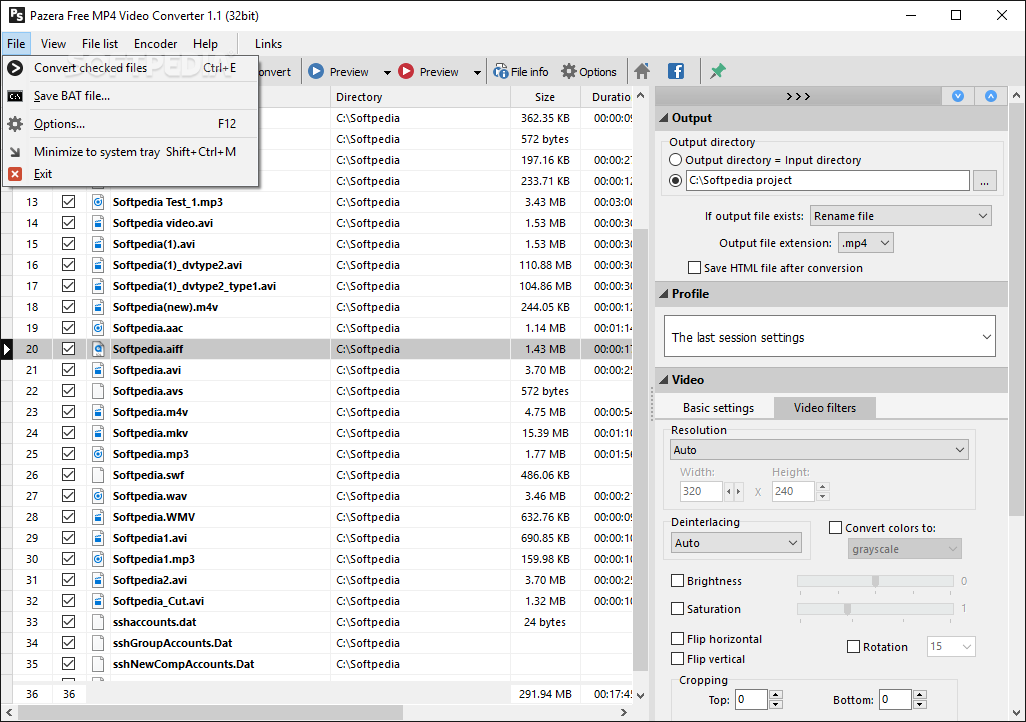The width and height of the screenshot is (1026, 722).
Task: Click the Save BAT file console icon
Action: [15, 96]
